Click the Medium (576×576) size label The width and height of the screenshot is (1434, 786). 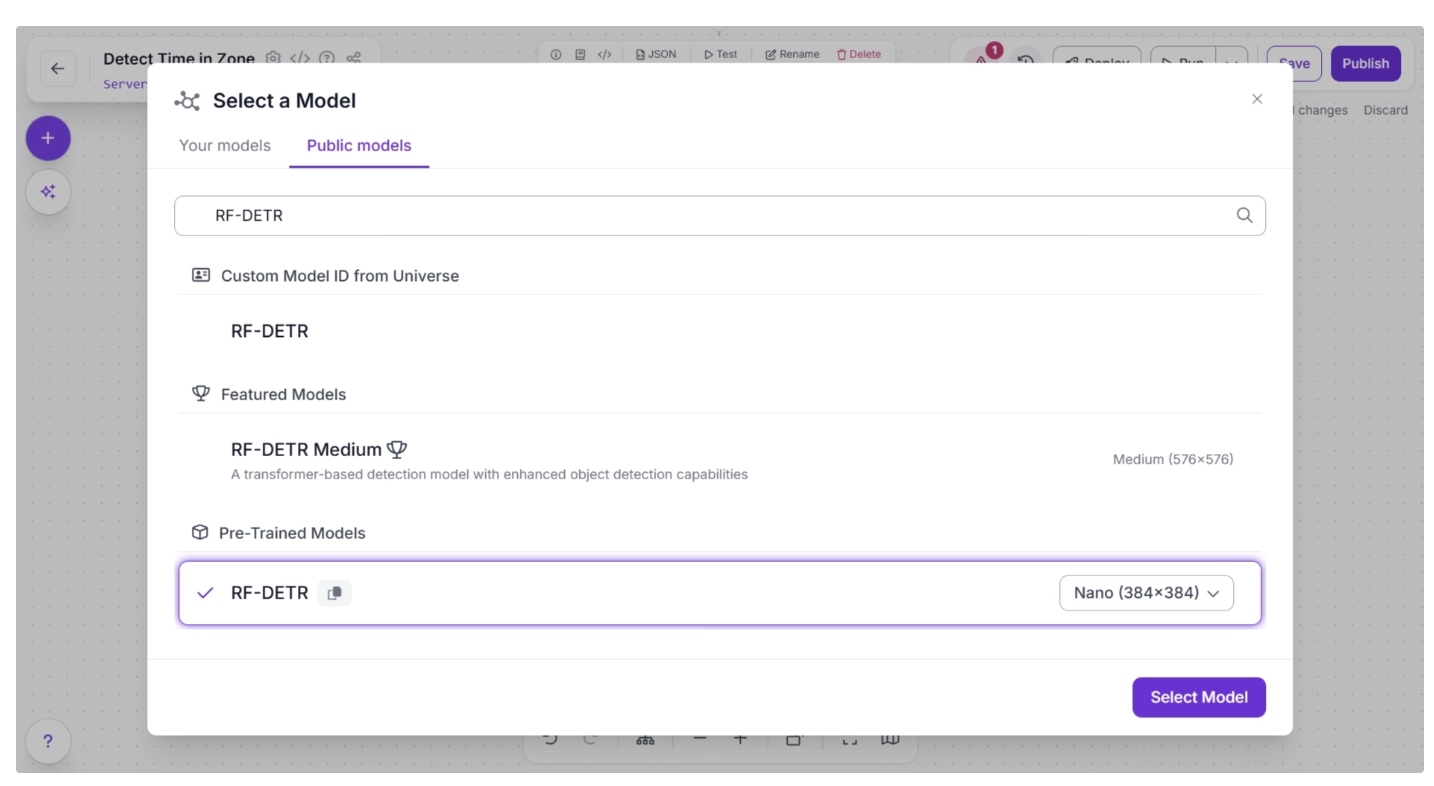(x=1173, y=459)
